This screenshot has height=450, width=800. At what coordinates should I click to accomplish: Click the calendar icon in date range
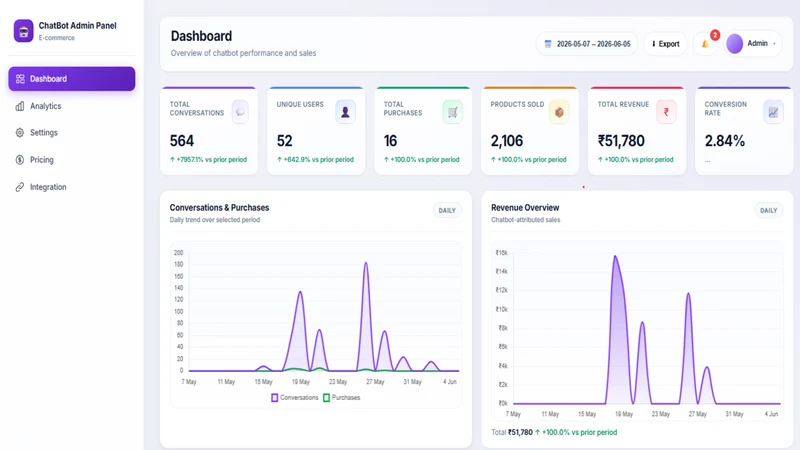click(548, 44)
